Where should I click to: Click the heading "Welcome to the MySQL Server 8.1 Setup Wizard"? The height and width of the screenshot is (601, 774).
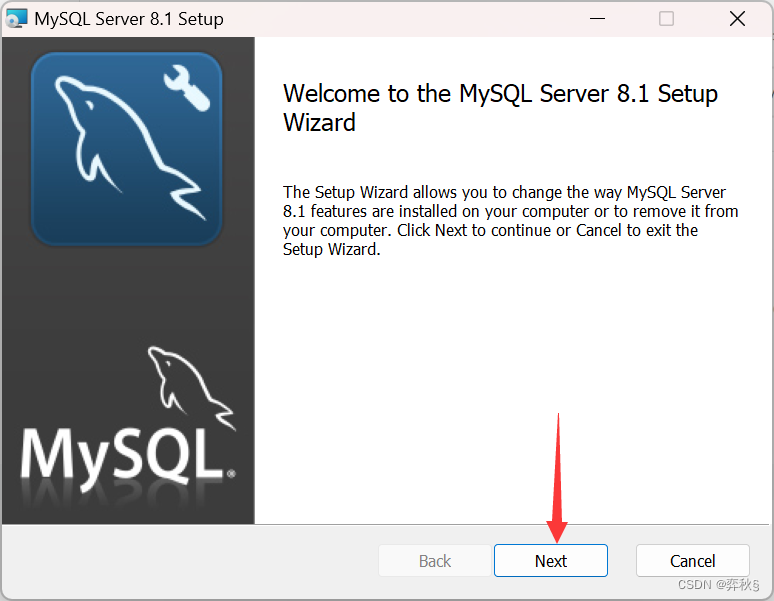500,108
